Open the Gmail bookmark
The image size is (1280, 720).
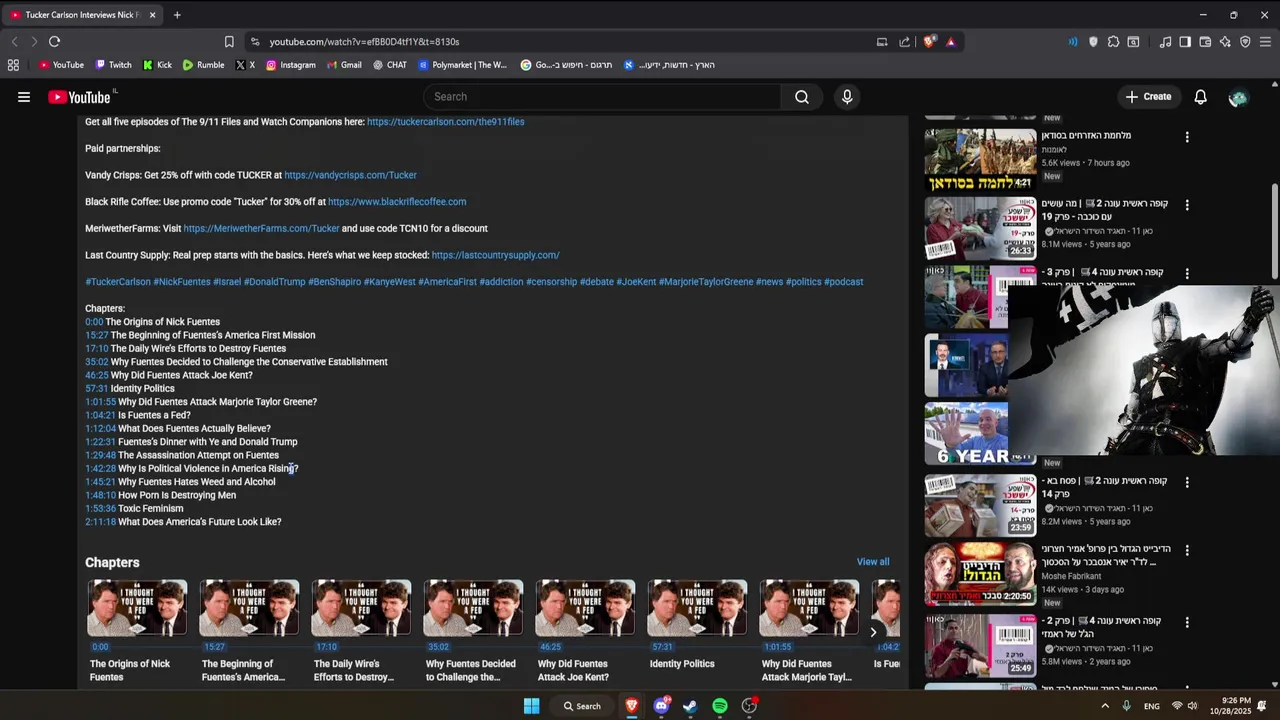pyautogui.click(x=343, y=65)
